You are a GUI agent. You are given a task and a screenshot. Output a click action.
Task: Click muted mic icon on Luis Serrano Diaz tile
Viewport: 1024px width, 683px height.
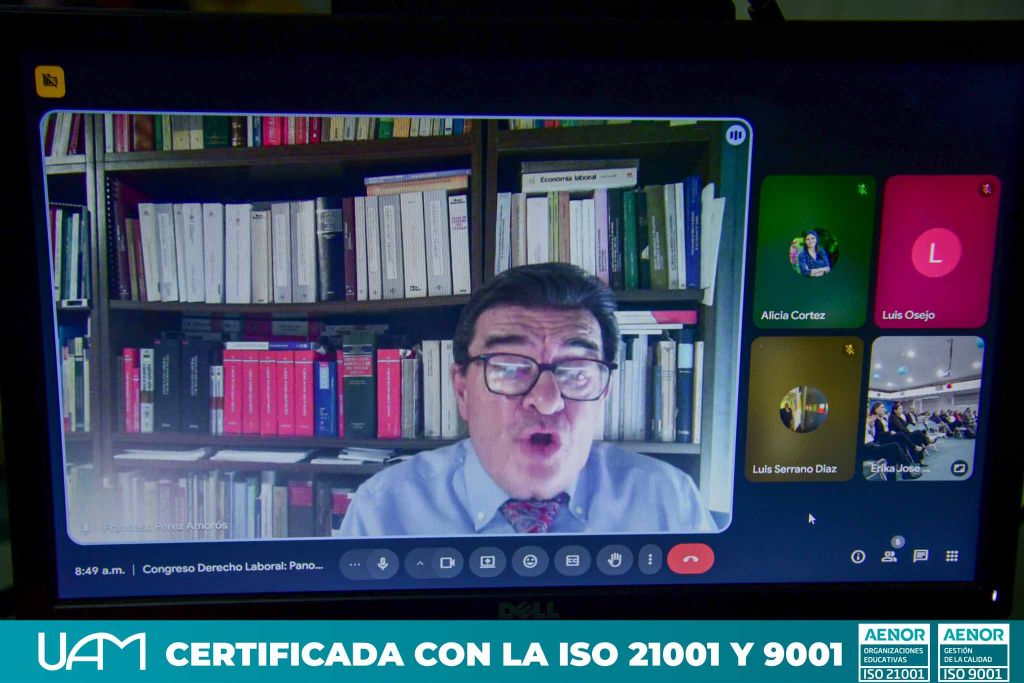click(x=849, y=350)
